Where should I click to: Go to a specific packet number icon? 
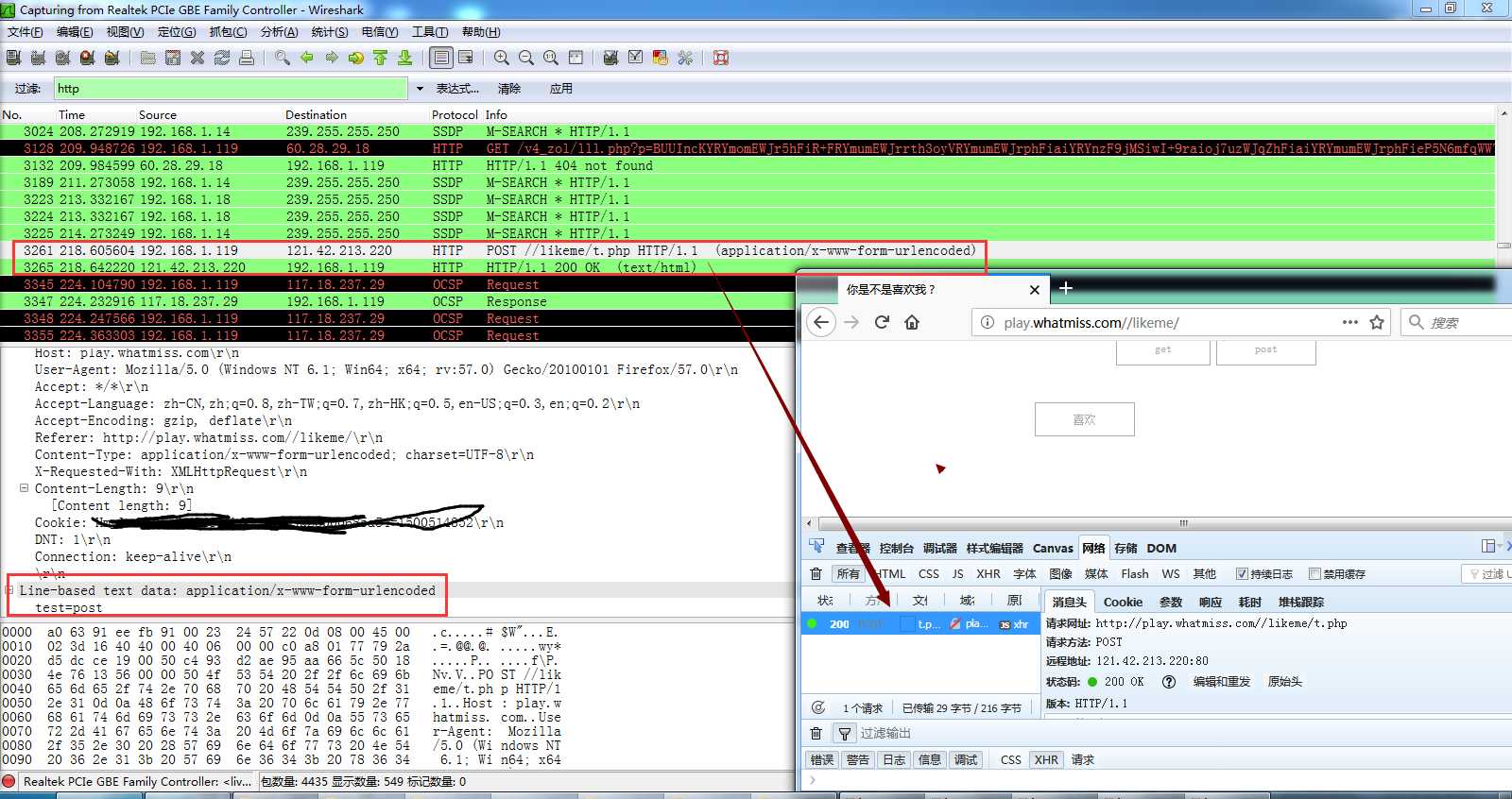point(356,58)
